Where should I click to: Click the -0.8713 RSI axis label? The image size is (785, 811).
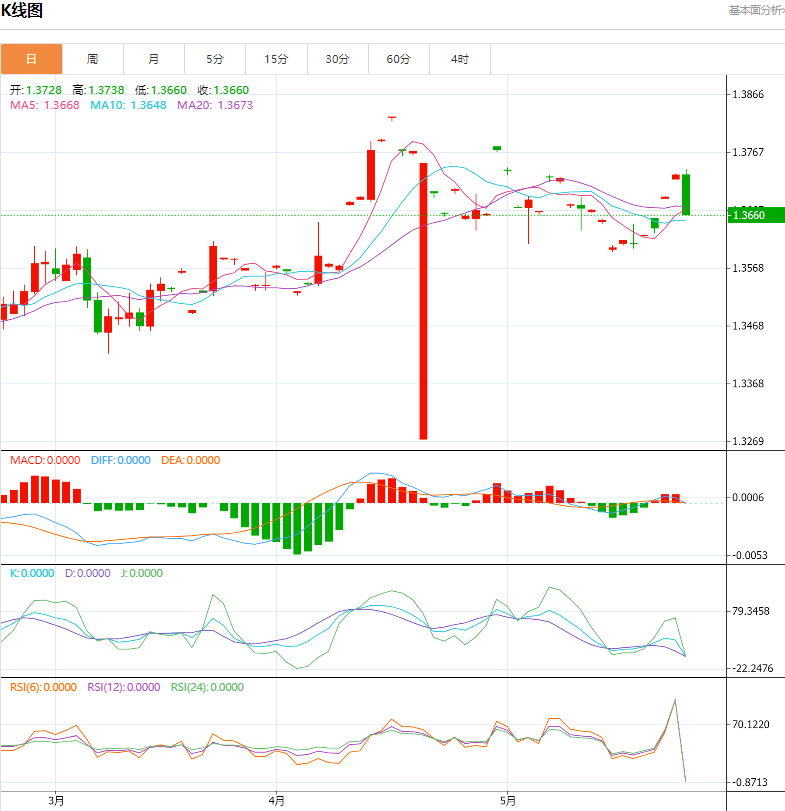750,782
